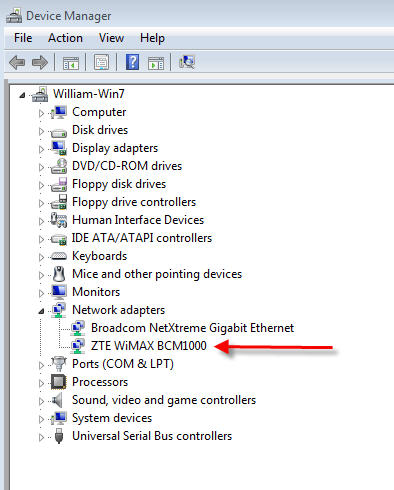Select the Display adapters label
The image size is (394, 490).
[115, 148]
